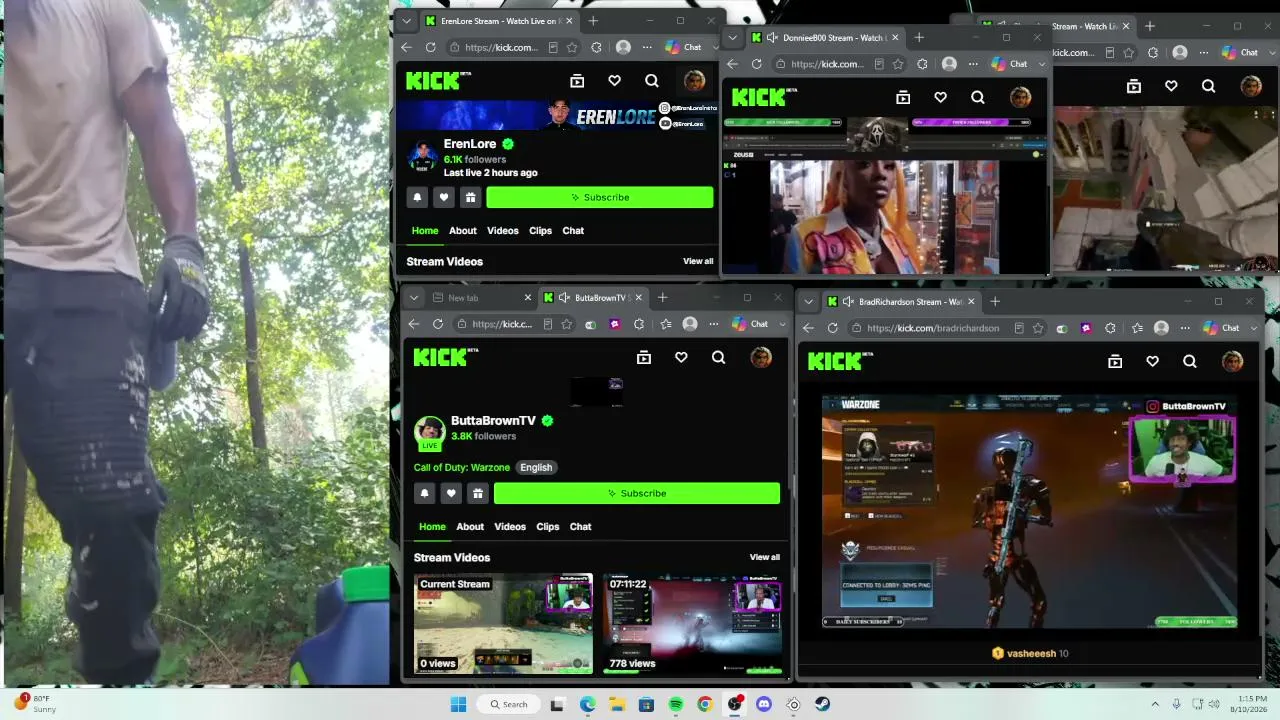Open browser extensions in the ErenLore window
1280x720 pixels.
pos(597,47)
